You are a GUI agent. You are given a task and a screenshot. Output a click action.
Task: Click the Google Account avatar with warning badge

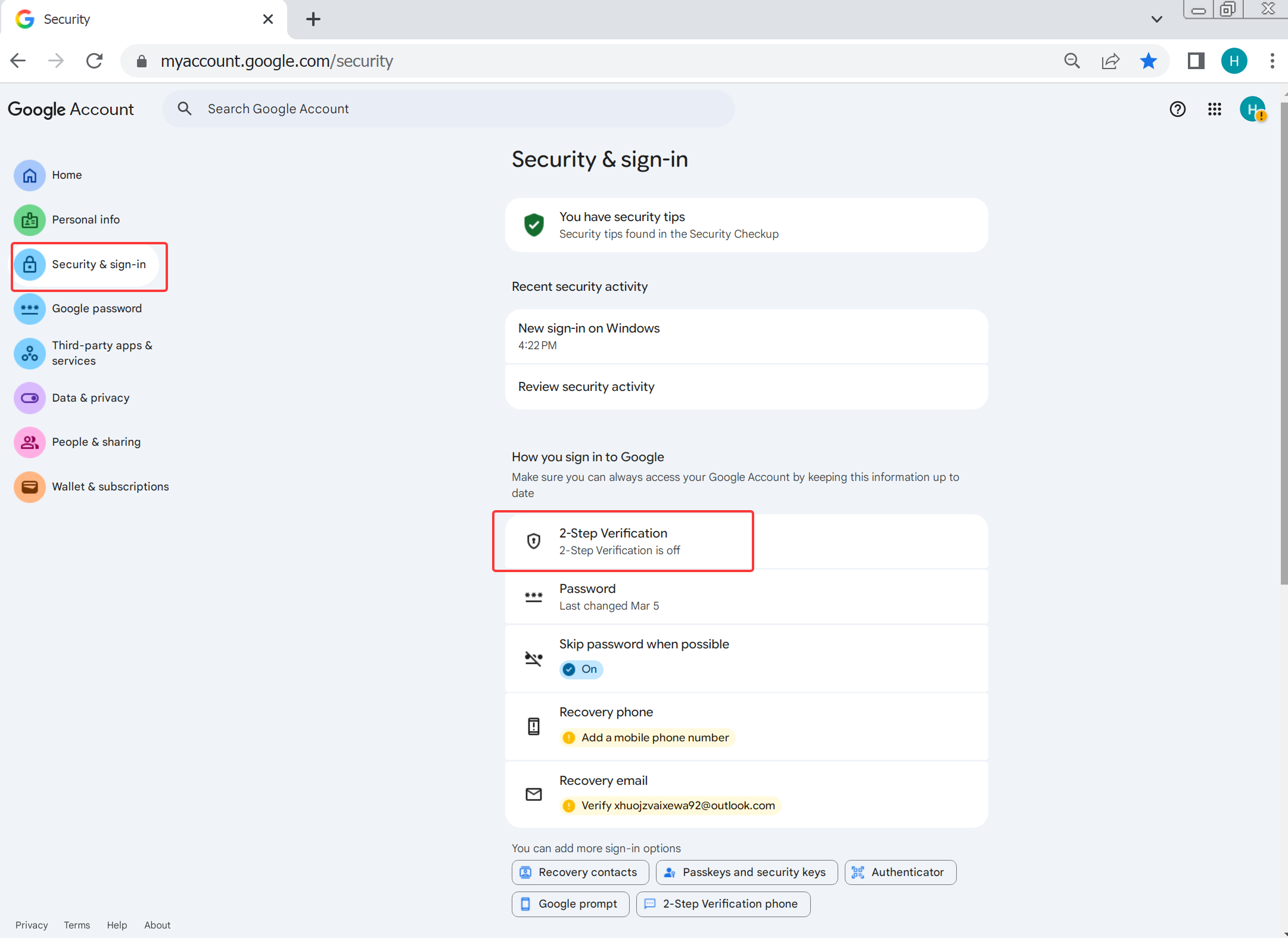(x=1253, y=109)
